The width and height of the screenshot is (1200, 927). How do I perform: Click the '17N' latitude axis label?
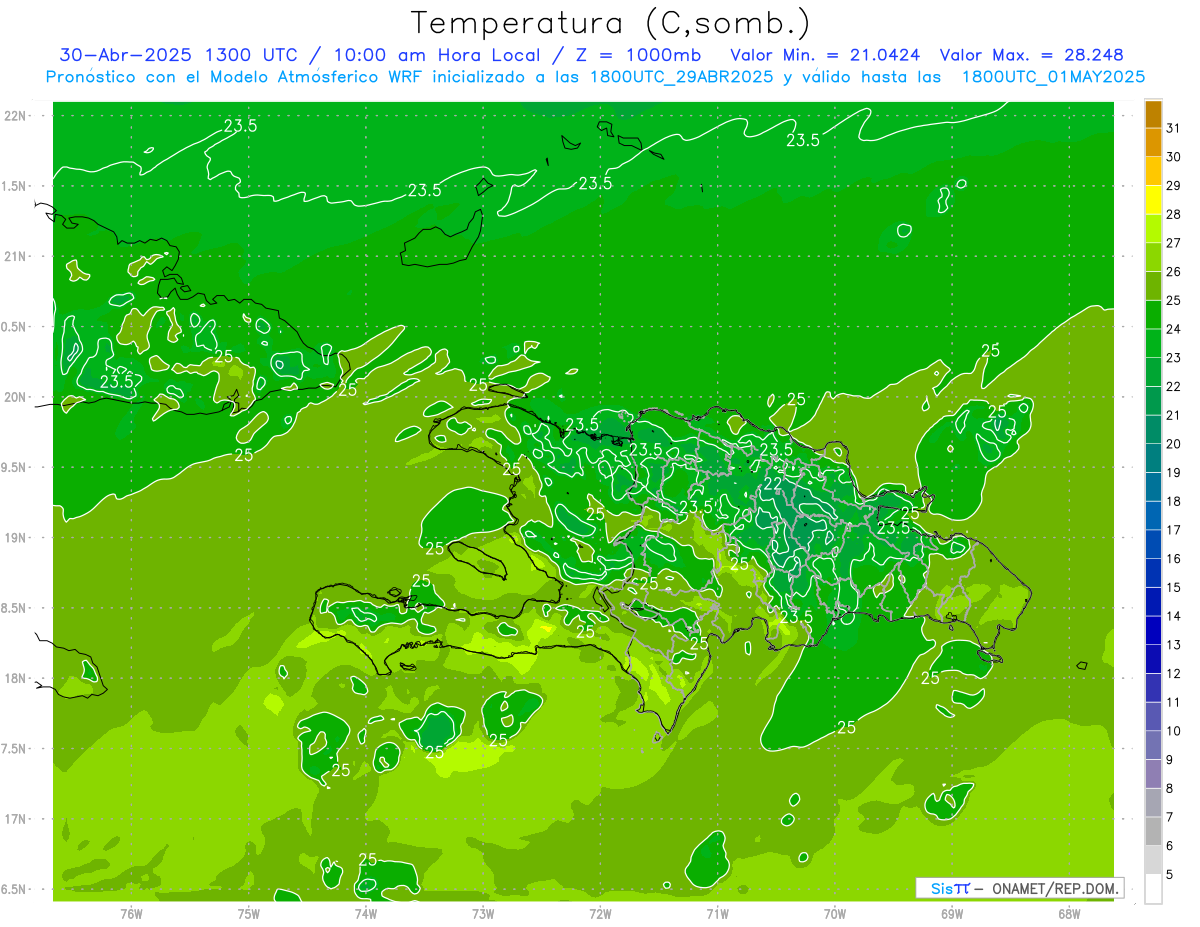click(14, 819)
